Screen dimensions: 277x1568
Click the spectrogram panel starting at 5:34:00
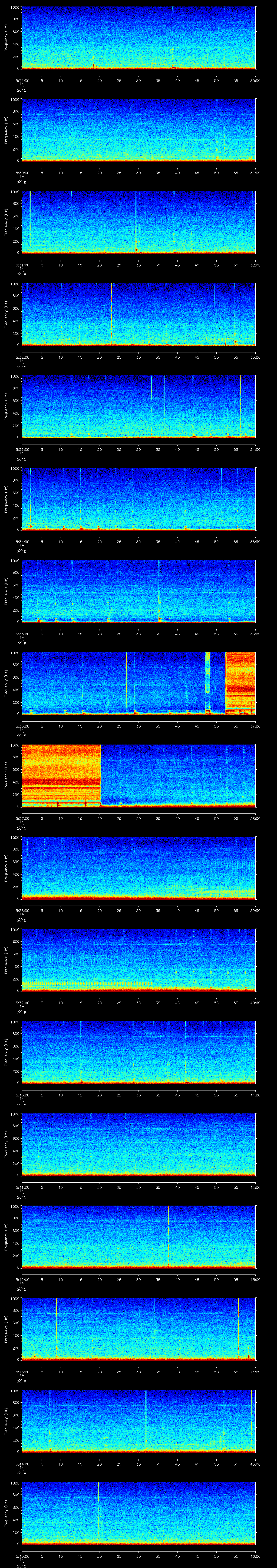click(x=139, y=499)
